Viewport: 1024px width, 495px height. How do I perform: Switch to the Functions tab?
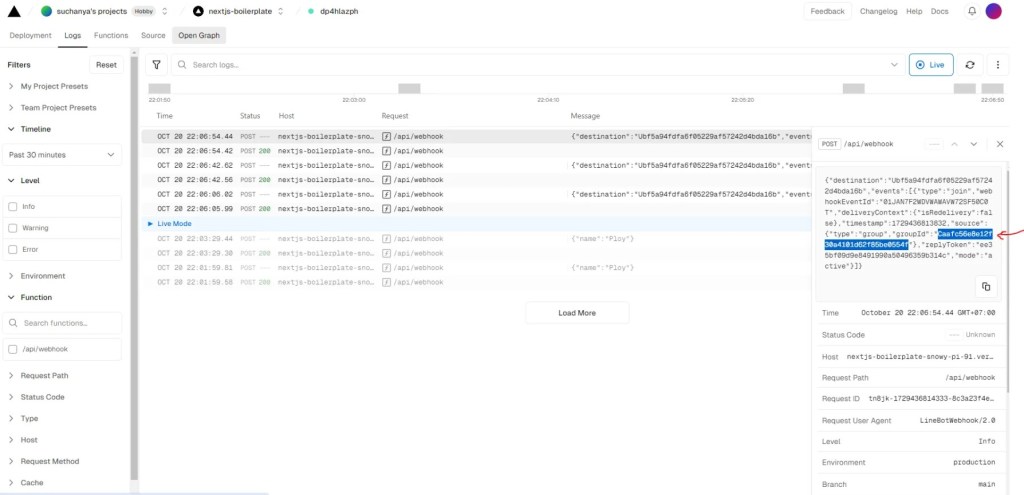(111, 35)
